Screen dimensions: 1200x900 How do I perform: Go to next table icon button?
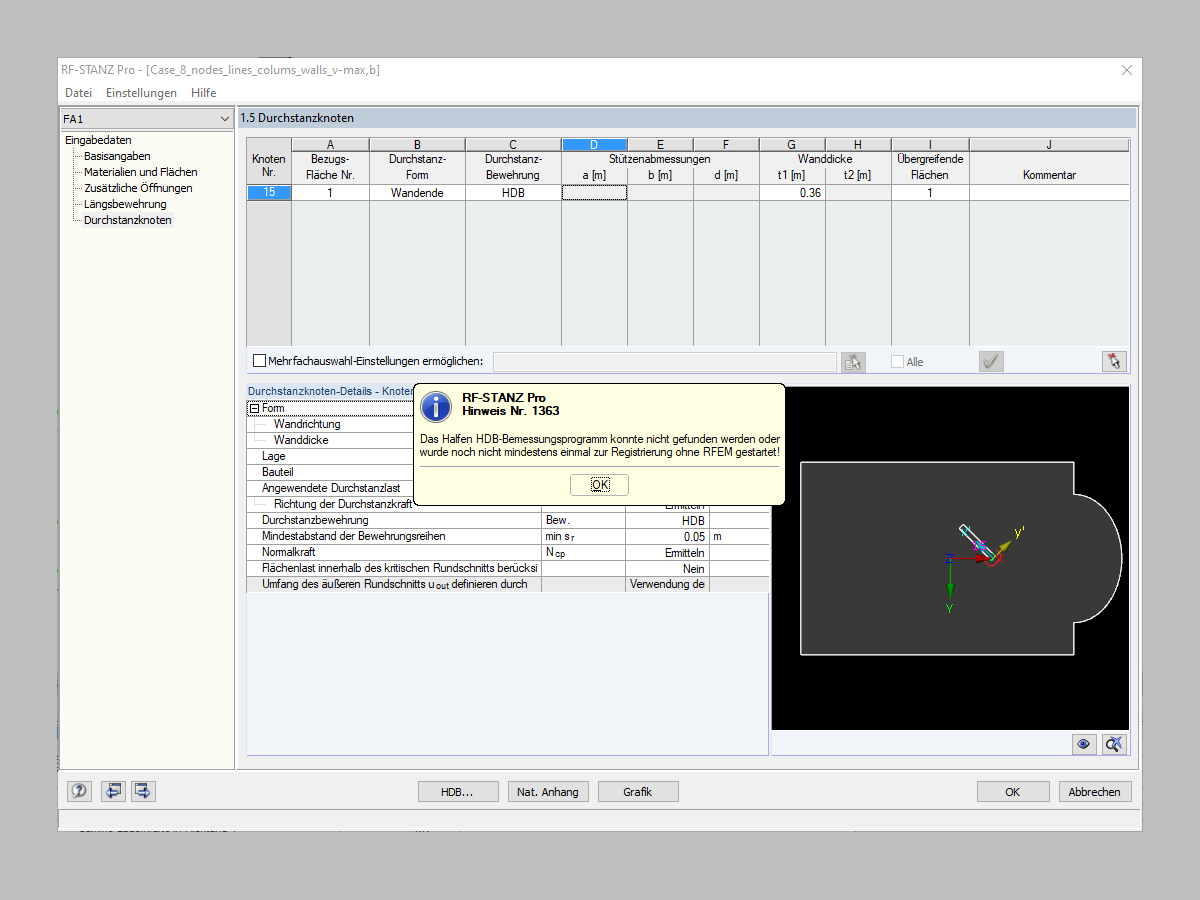[143, 791]
